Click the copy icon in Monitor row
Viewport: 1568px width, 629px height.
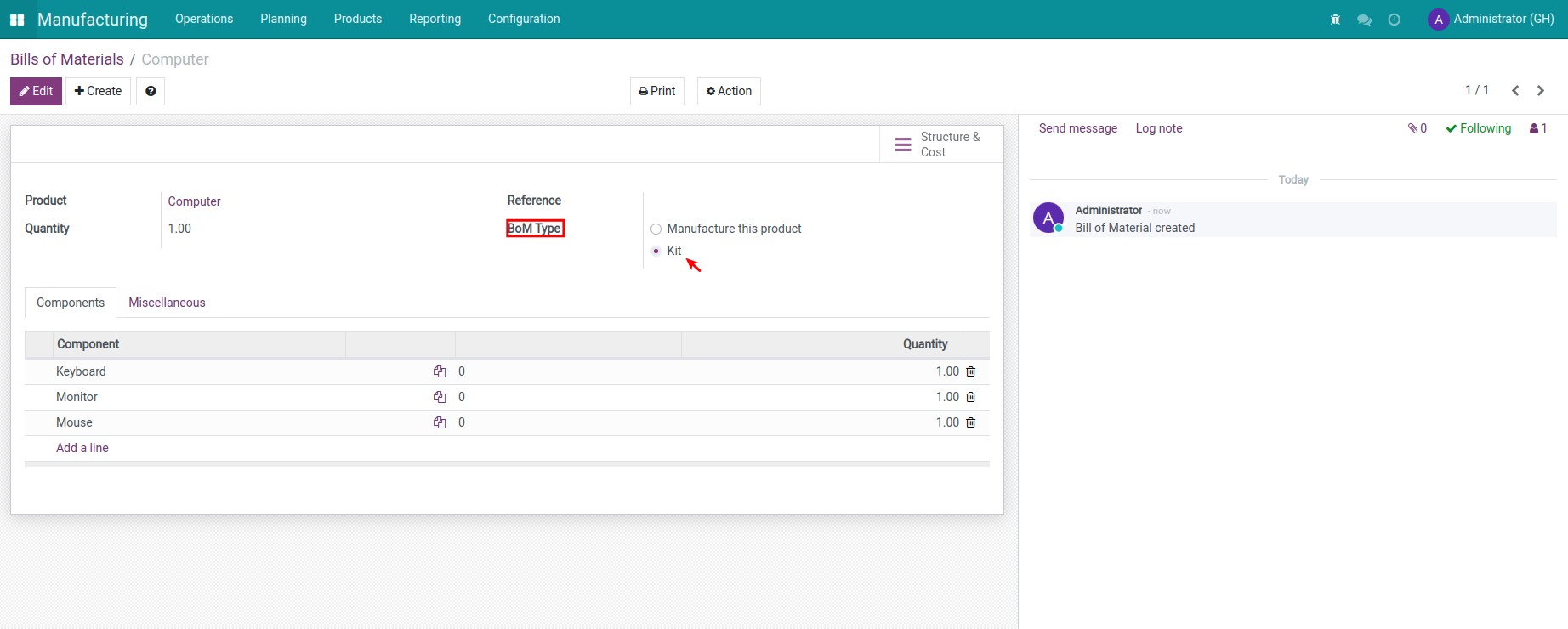point(440,397)
